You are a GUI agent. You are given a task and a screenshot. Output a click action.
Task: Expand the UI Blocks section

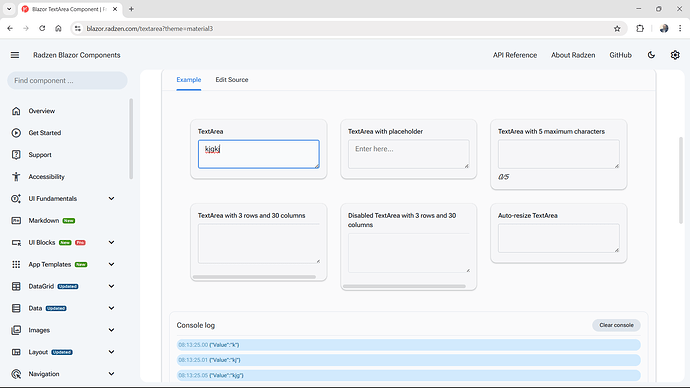click(x=111, y=242)
